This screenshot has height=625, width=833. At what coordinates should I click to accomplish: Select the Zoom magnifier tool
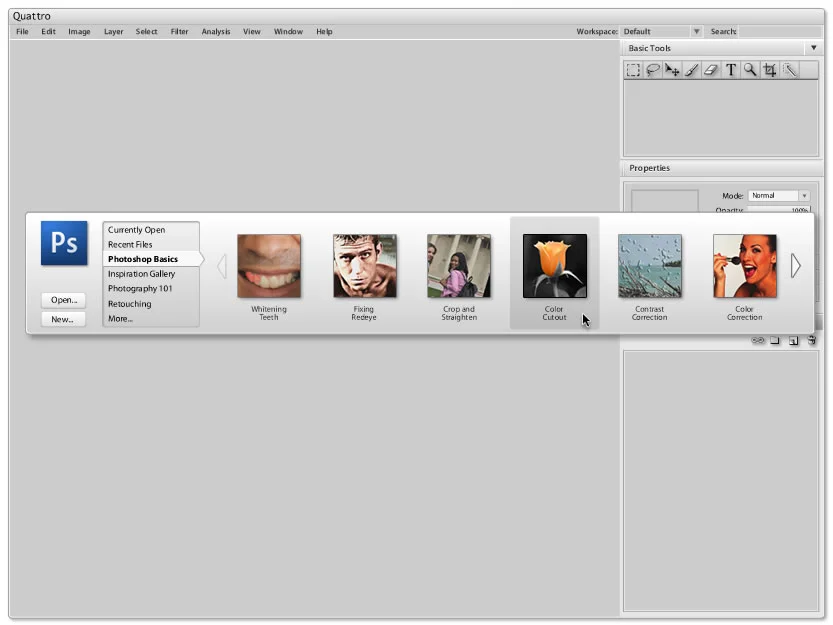750,70
